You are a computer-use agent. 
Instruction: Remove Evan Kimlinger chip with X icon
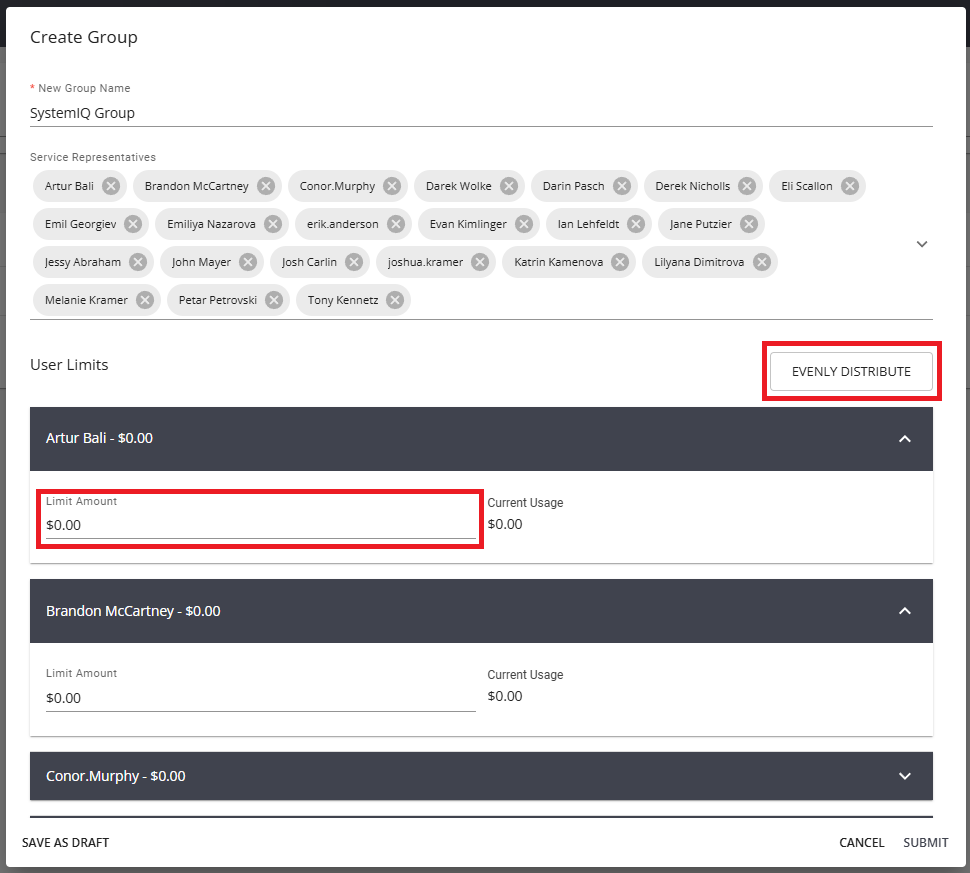point(524,224)
